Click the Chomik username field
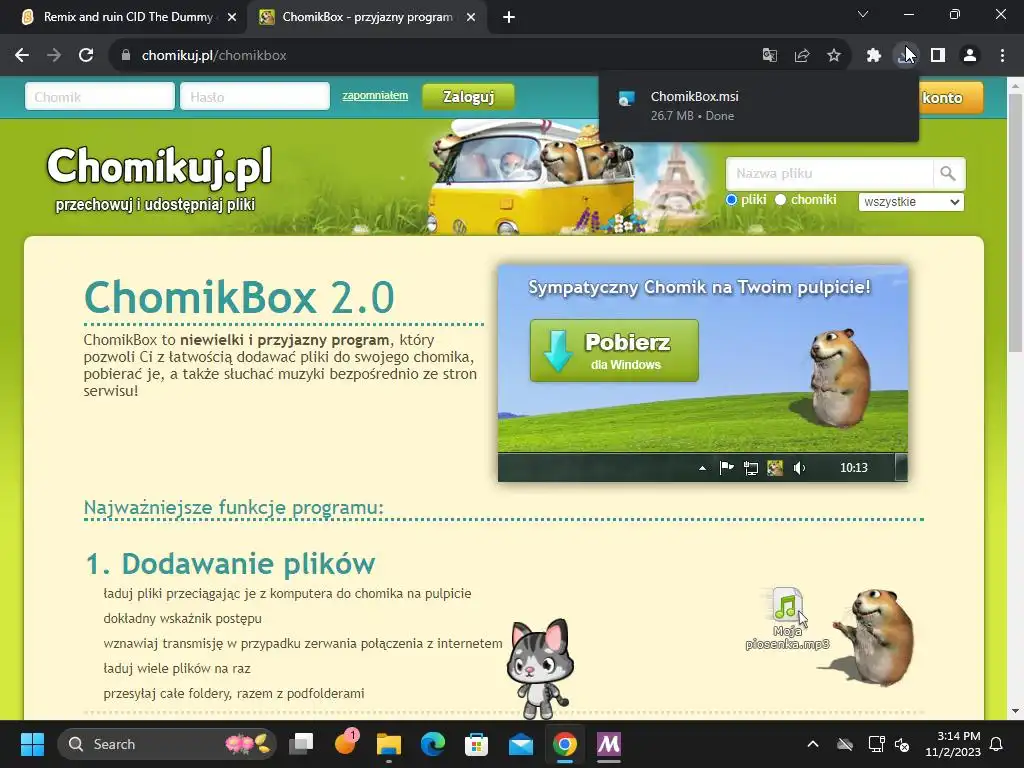Image resolution: width=1024 pixels, height=768 pixels. 100,97
